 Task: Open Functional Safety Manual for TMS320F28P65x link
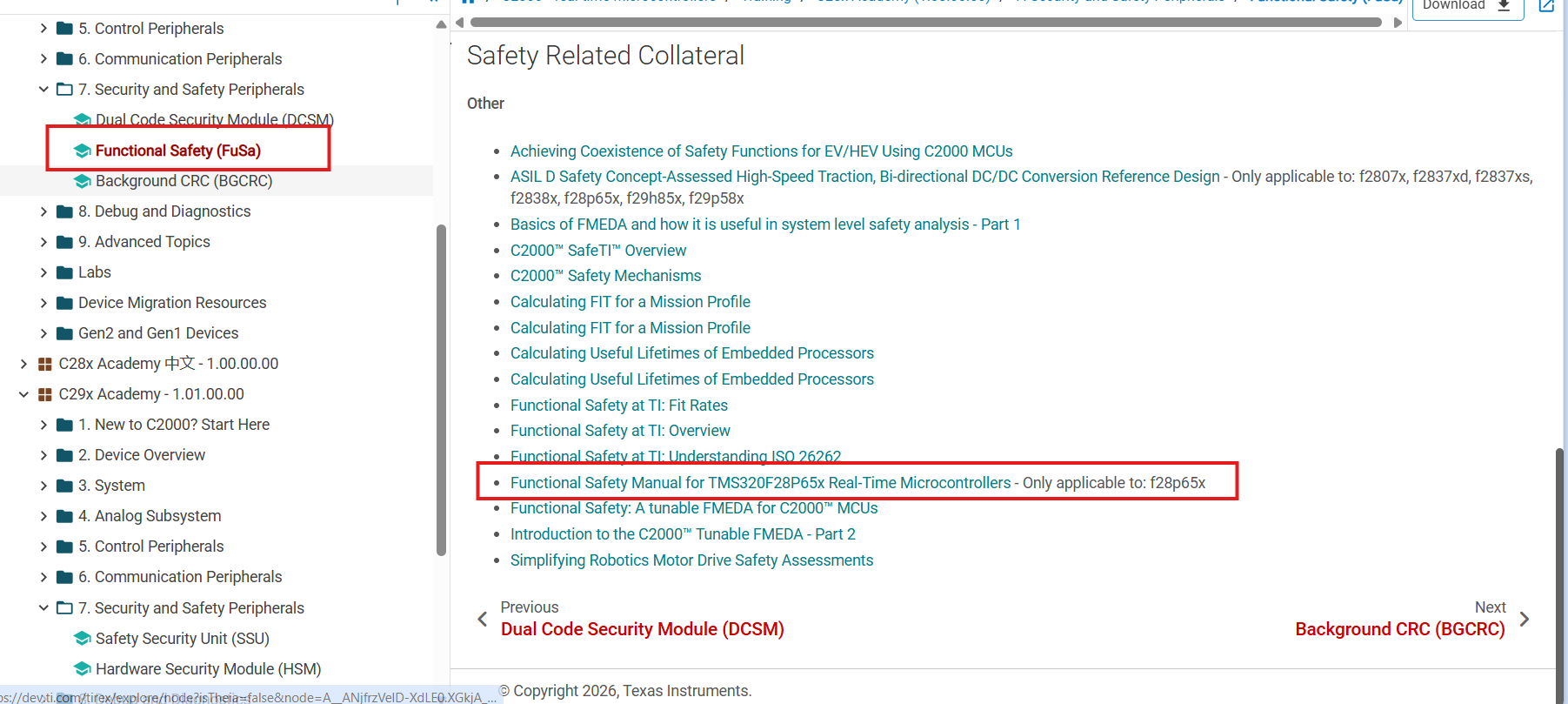click(x=760, y=483)
